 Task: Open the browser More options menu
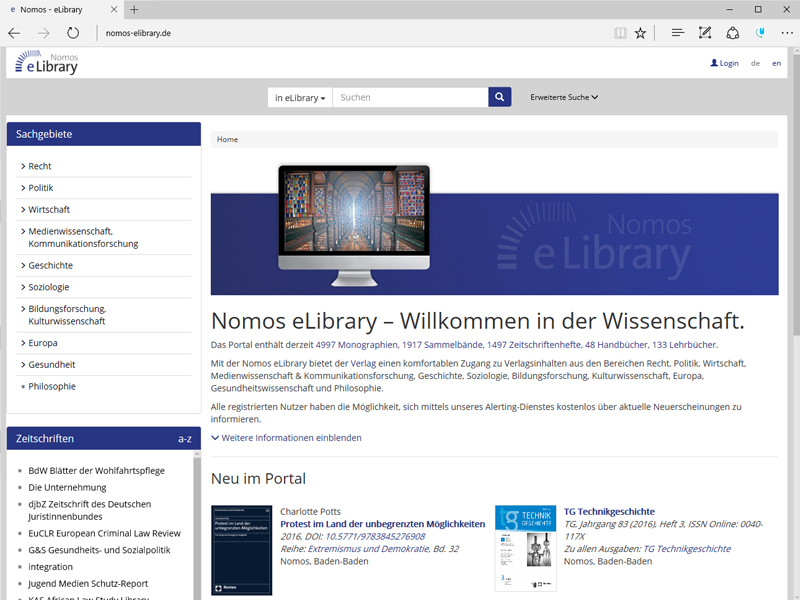[787, 33]
